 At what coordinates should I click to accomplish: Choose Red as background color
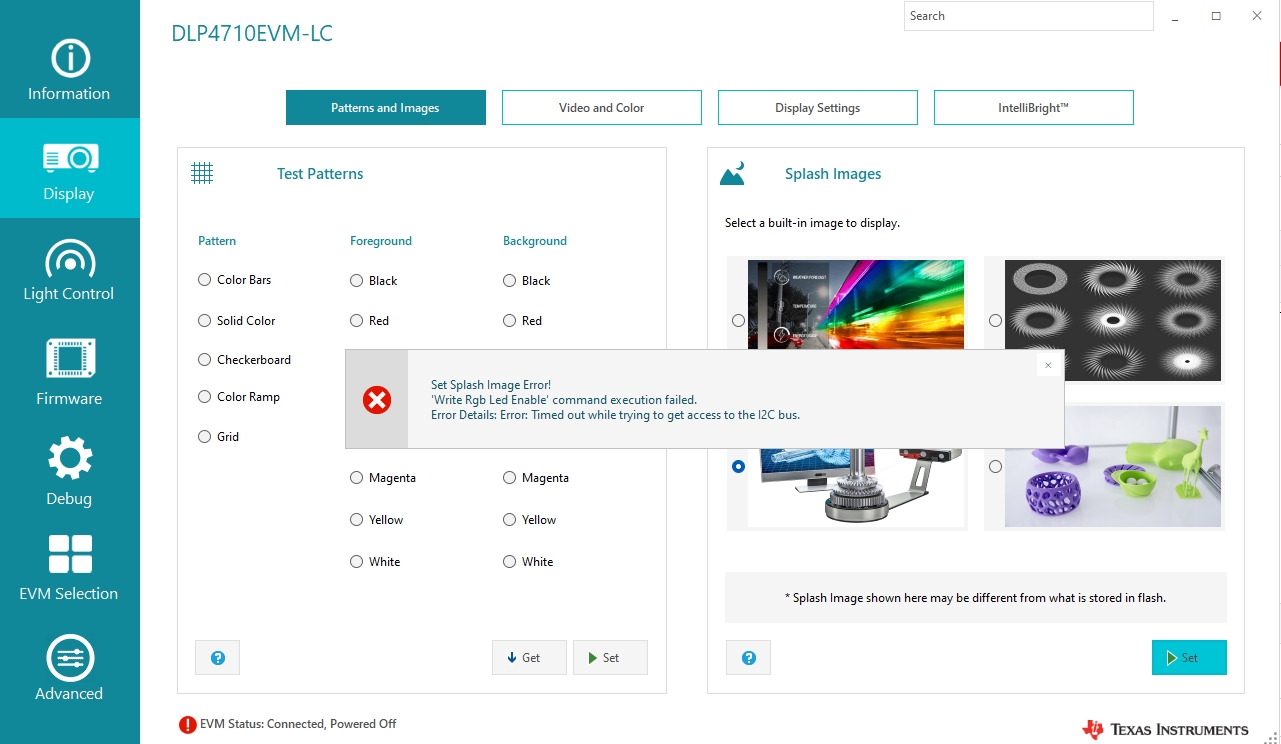(510, 321)
